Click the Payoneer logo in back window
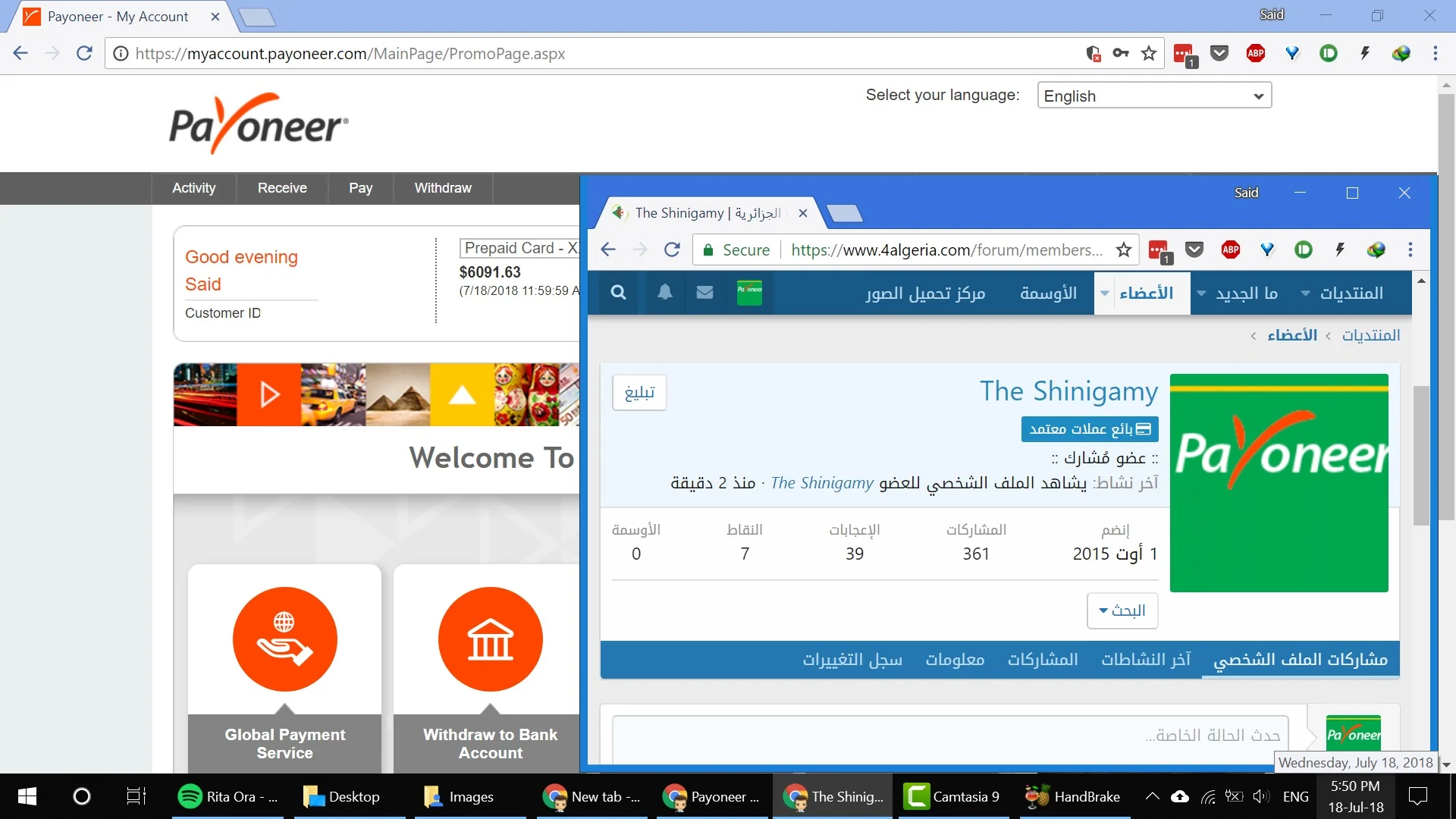The width and height of the screenshot is (1456, 819). (x=259, y=123)
